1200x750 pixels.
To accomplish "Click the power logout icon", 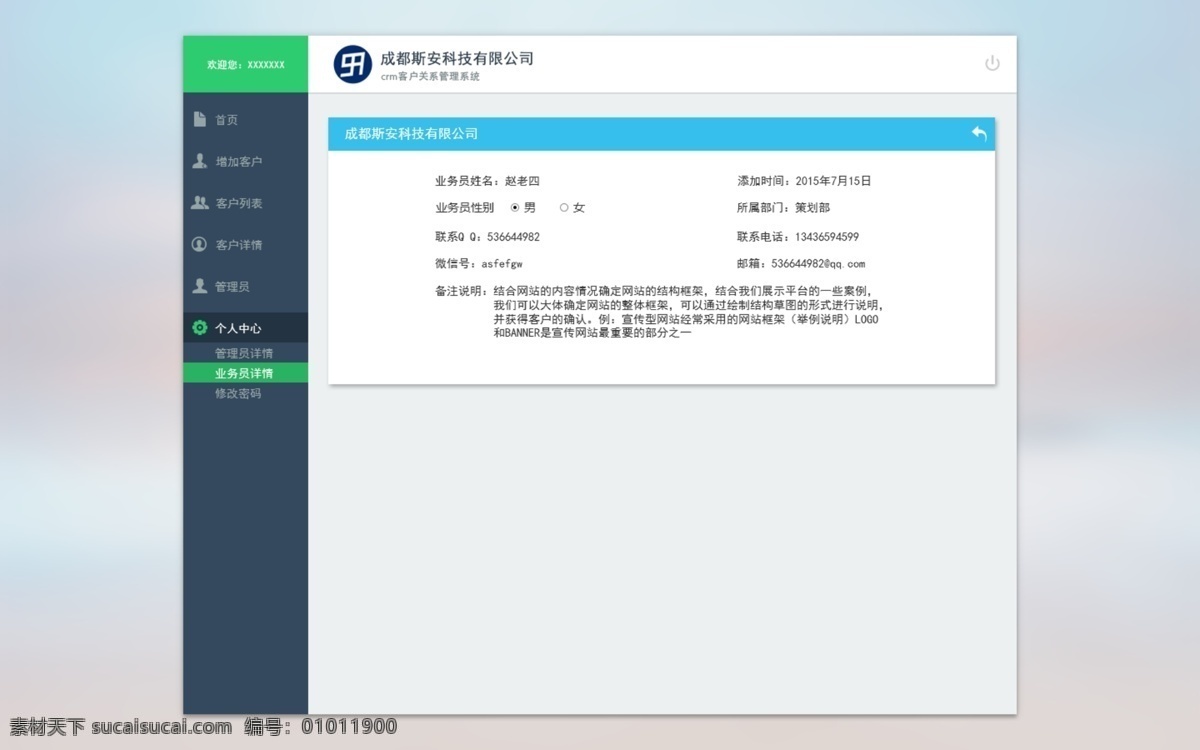I will pos(992,63).
